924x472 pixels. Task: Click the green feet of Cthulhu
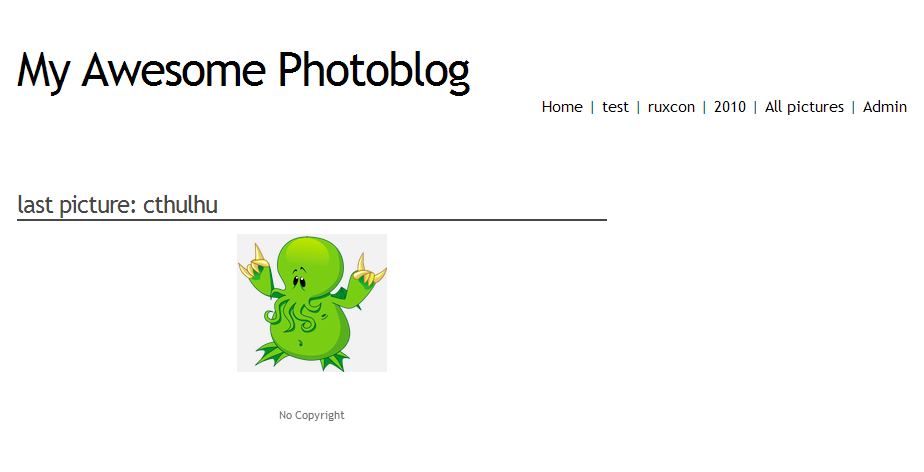coord(299,357)
